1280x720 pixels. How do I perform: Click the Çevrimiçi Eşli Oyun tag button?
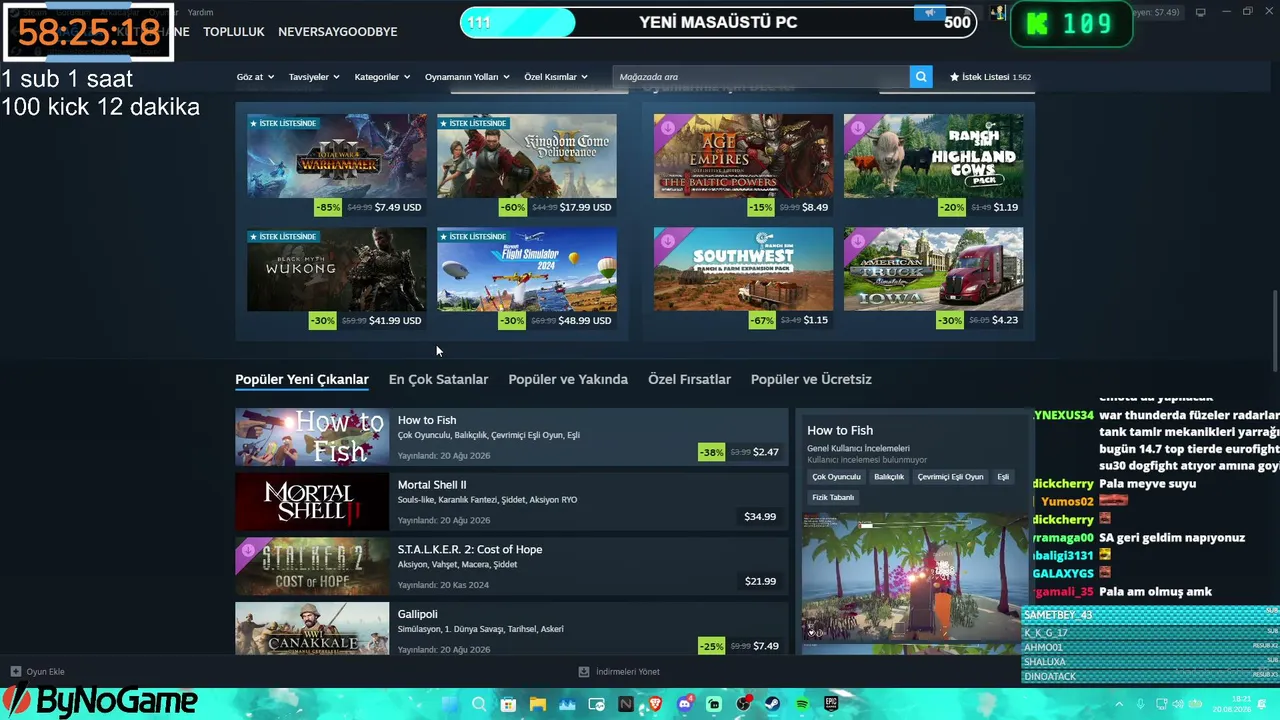pyautogui.click(x=950, y=477)
